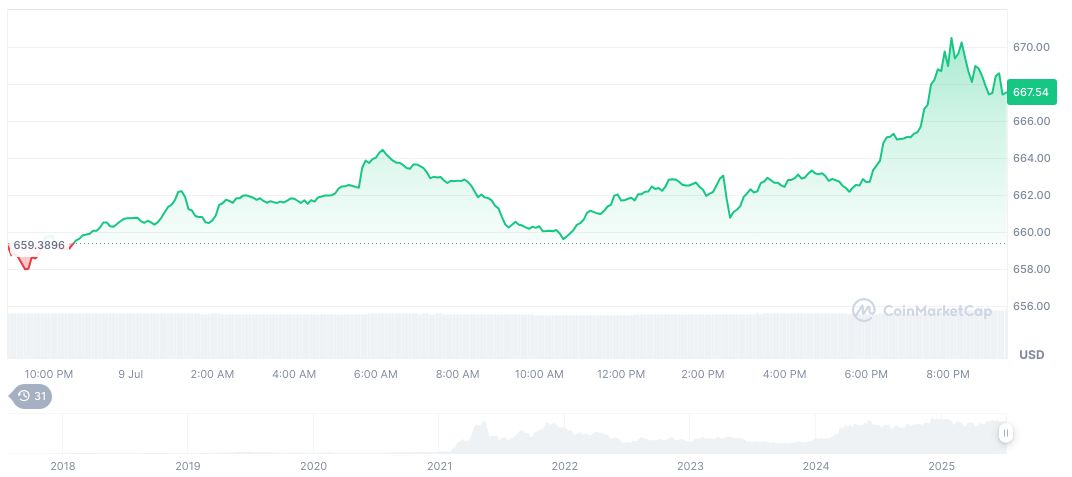Viewport: 1072px width, 477px height.
Task: Click the green current price tag 667.54
Action: pos(1030,92)
